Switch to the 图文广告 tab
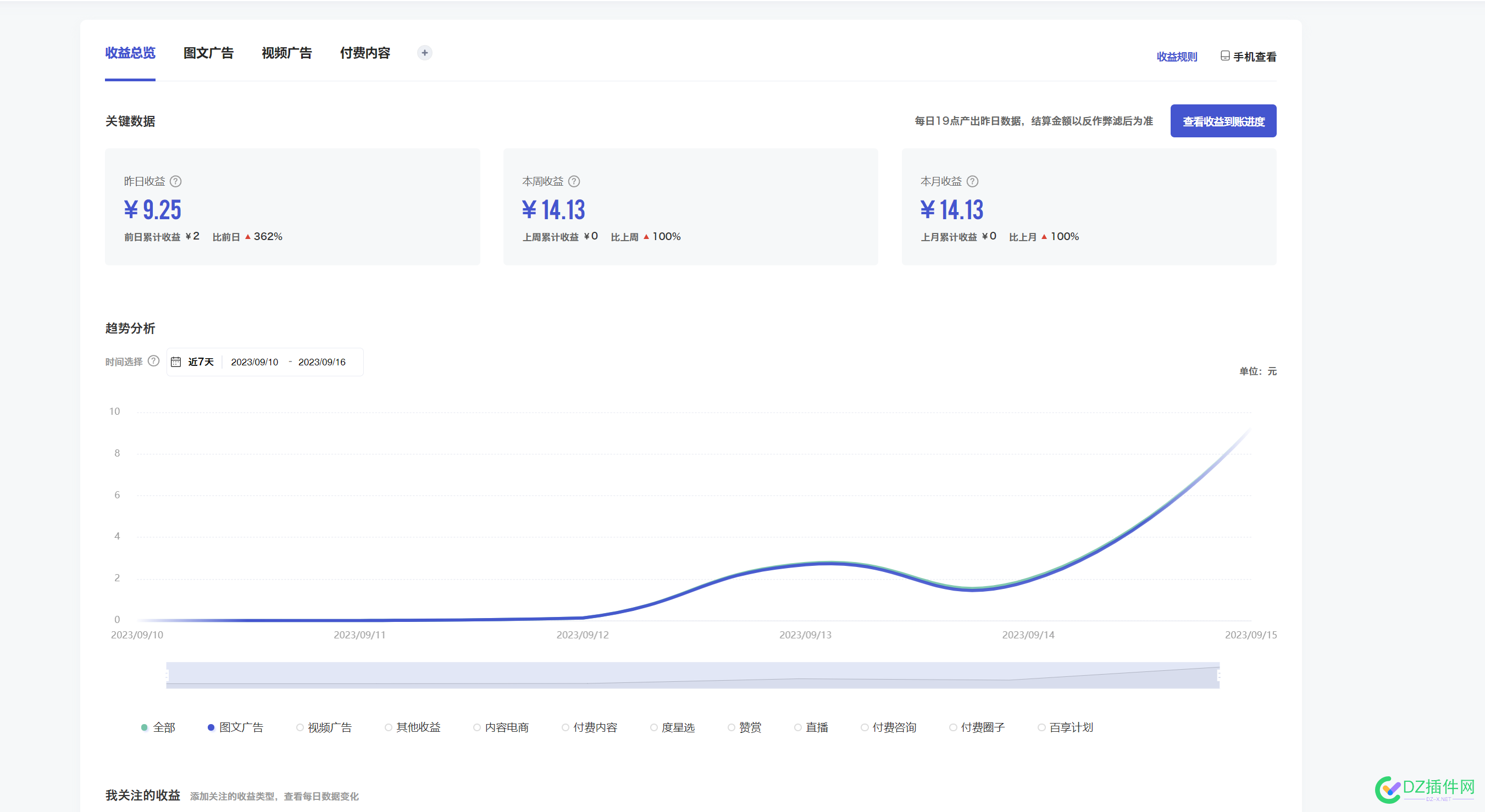 pos(208,53)
